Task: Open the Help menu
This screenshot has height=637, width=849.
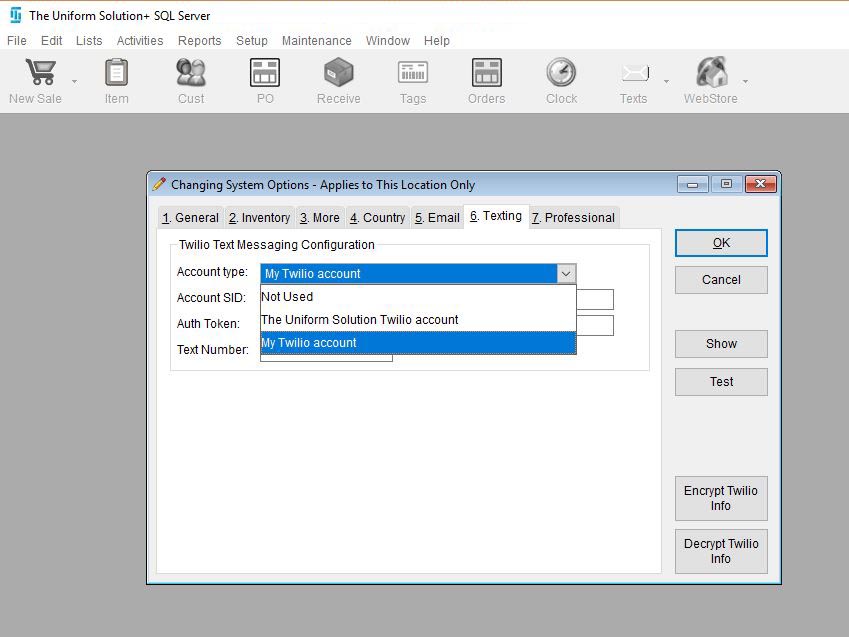Action: point(436,41)
